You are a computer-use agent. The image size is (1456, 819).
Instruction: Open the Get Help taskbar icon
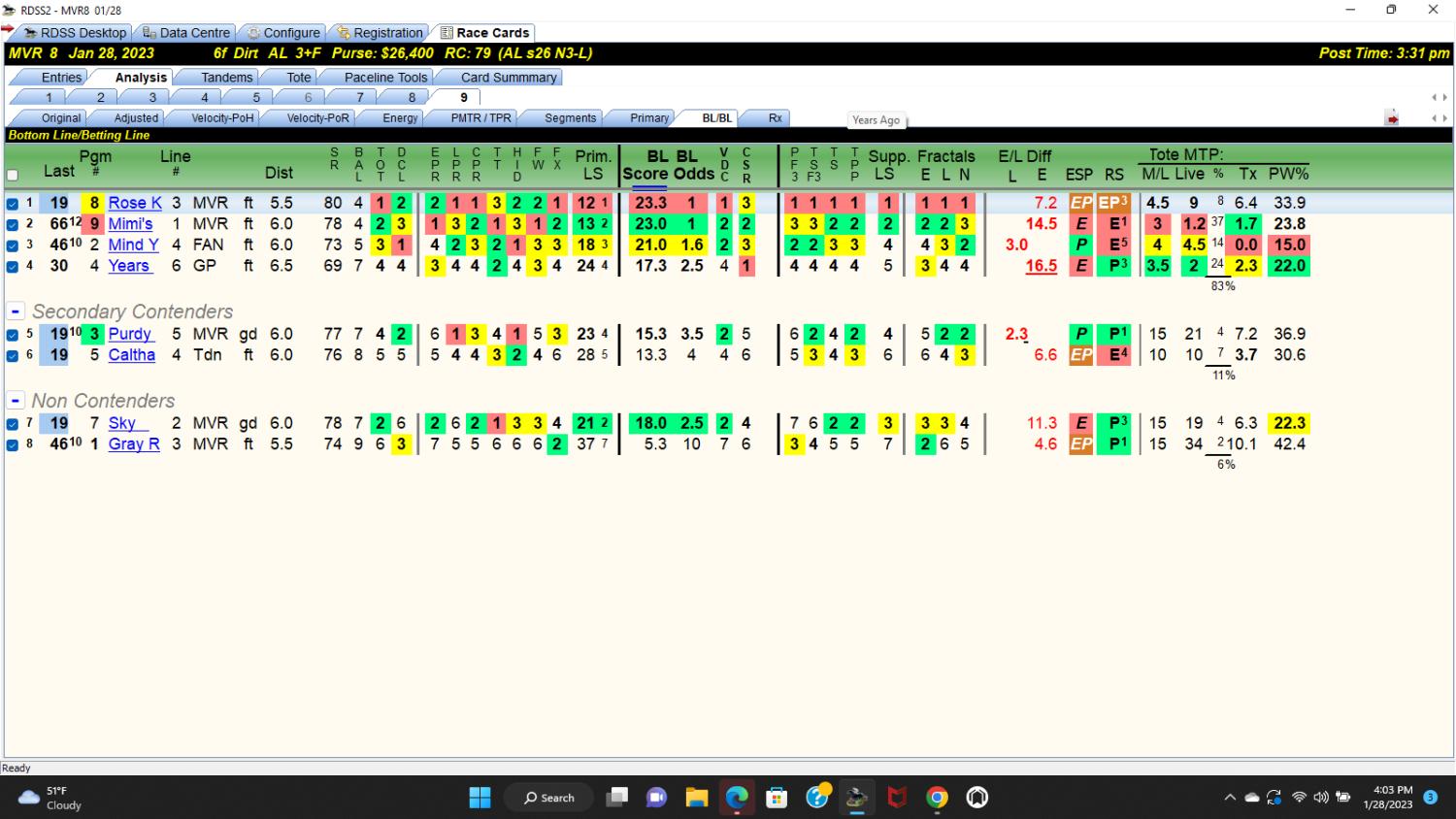817,797
